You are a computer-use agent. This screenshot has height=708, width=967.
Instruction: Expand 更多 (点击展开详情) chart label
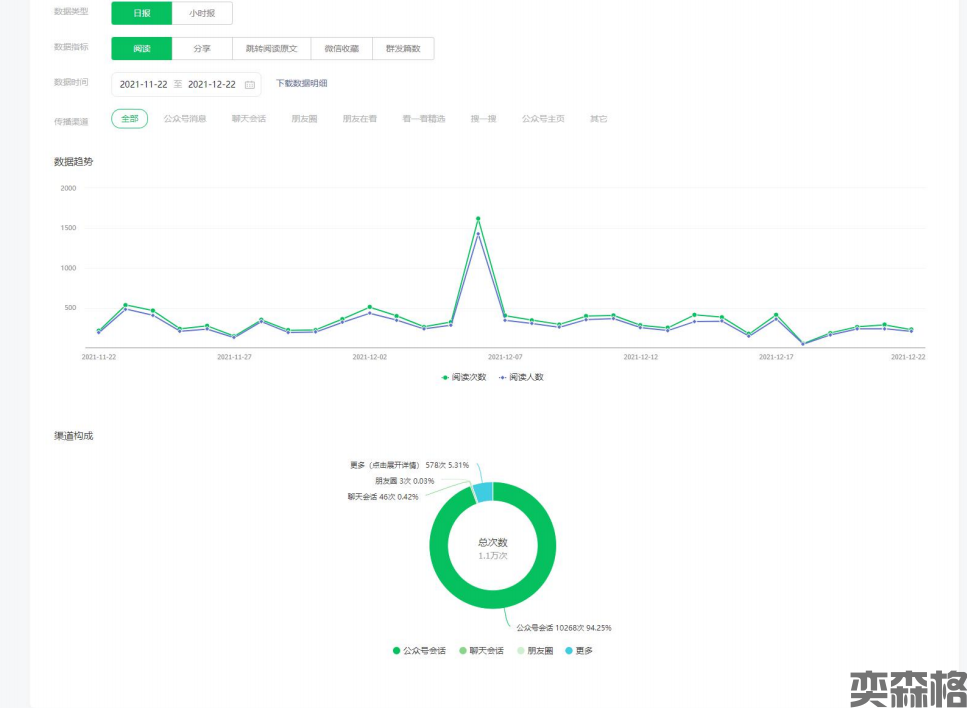pos(385,465)
